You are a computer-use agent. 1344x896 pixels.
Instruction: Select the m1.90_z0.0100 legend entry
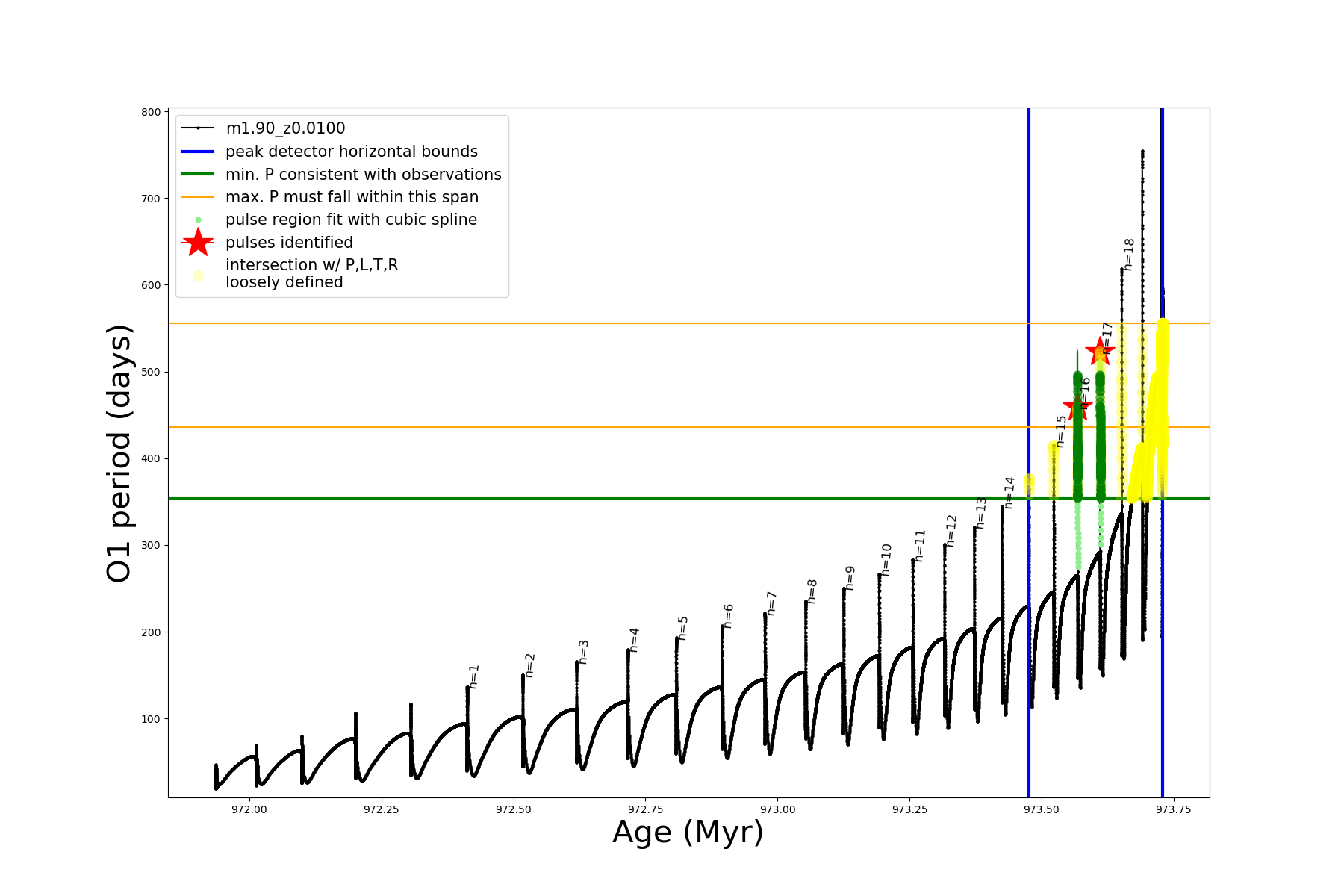coord(285,128)
